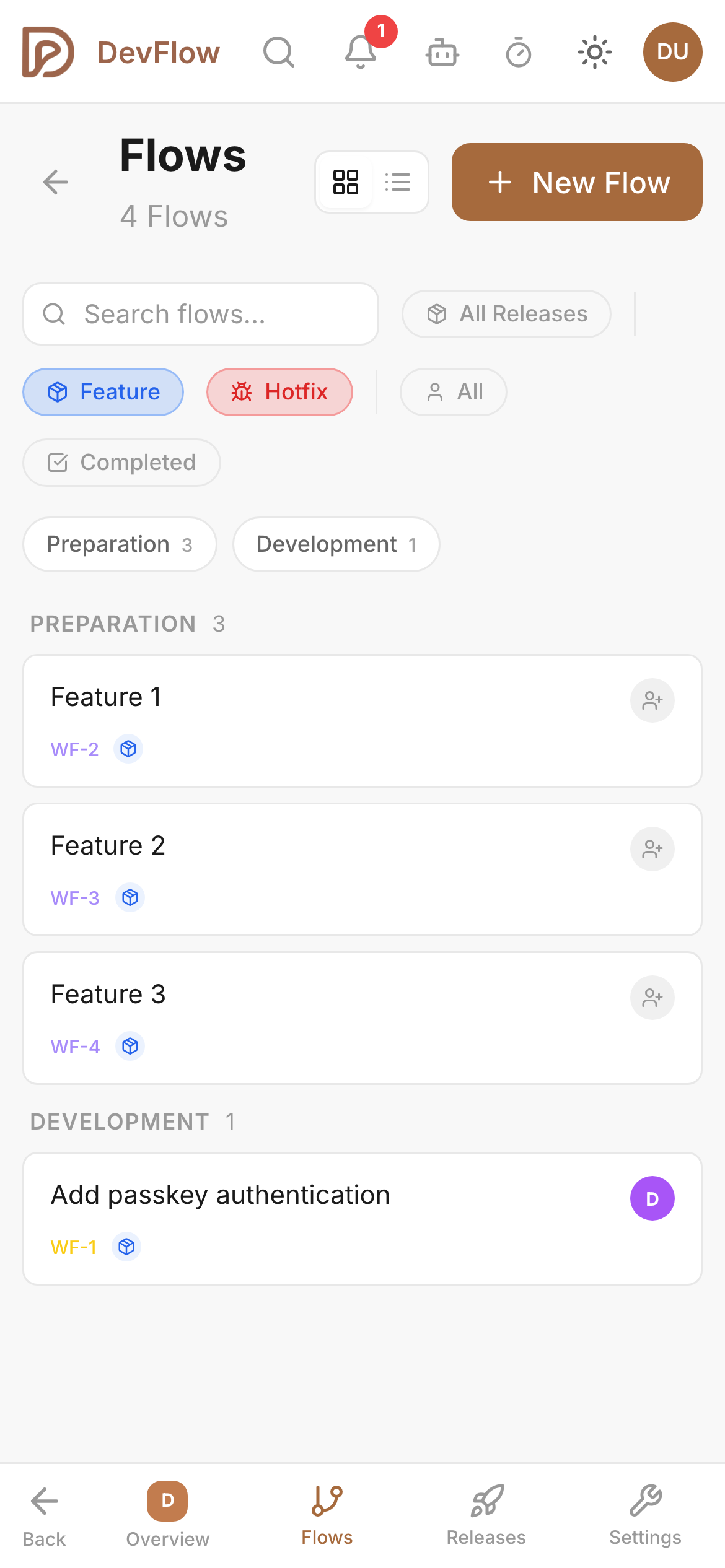Viewport: 725px width, 1568px height.
Task: Go back using the arrow next to Flows
Action: (56, 181)
